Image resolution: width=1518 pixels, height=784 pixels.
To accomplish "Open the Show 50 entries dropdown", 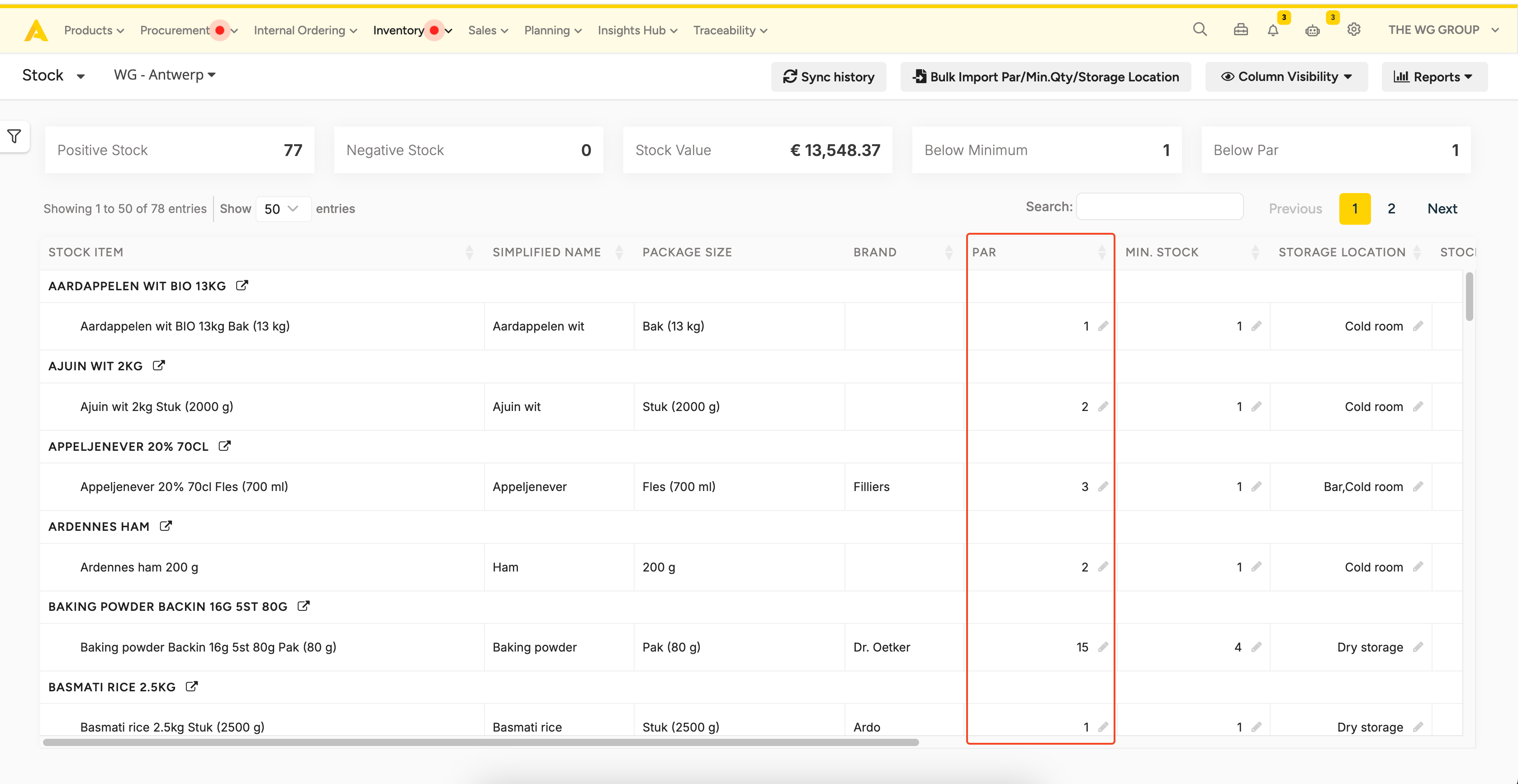I will tap(283, 208).
